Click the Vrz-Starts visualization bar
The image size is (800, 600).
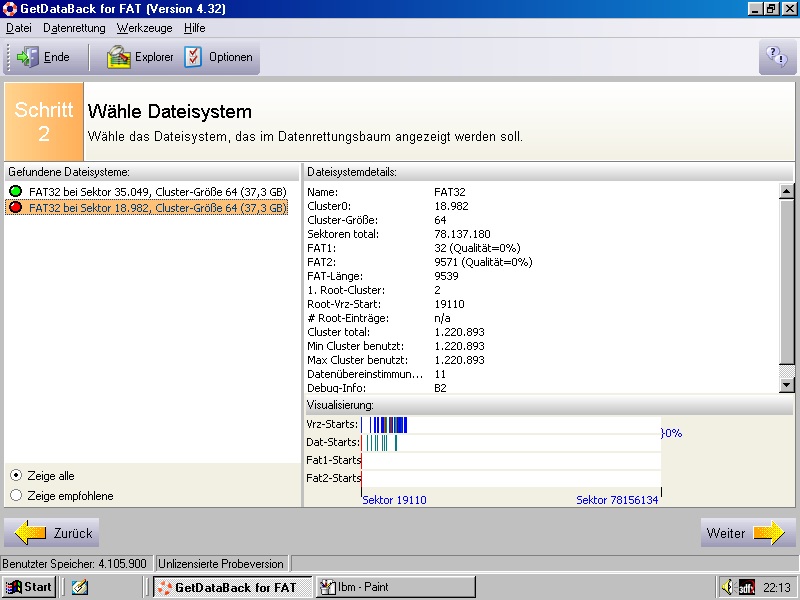coord(511,424)
